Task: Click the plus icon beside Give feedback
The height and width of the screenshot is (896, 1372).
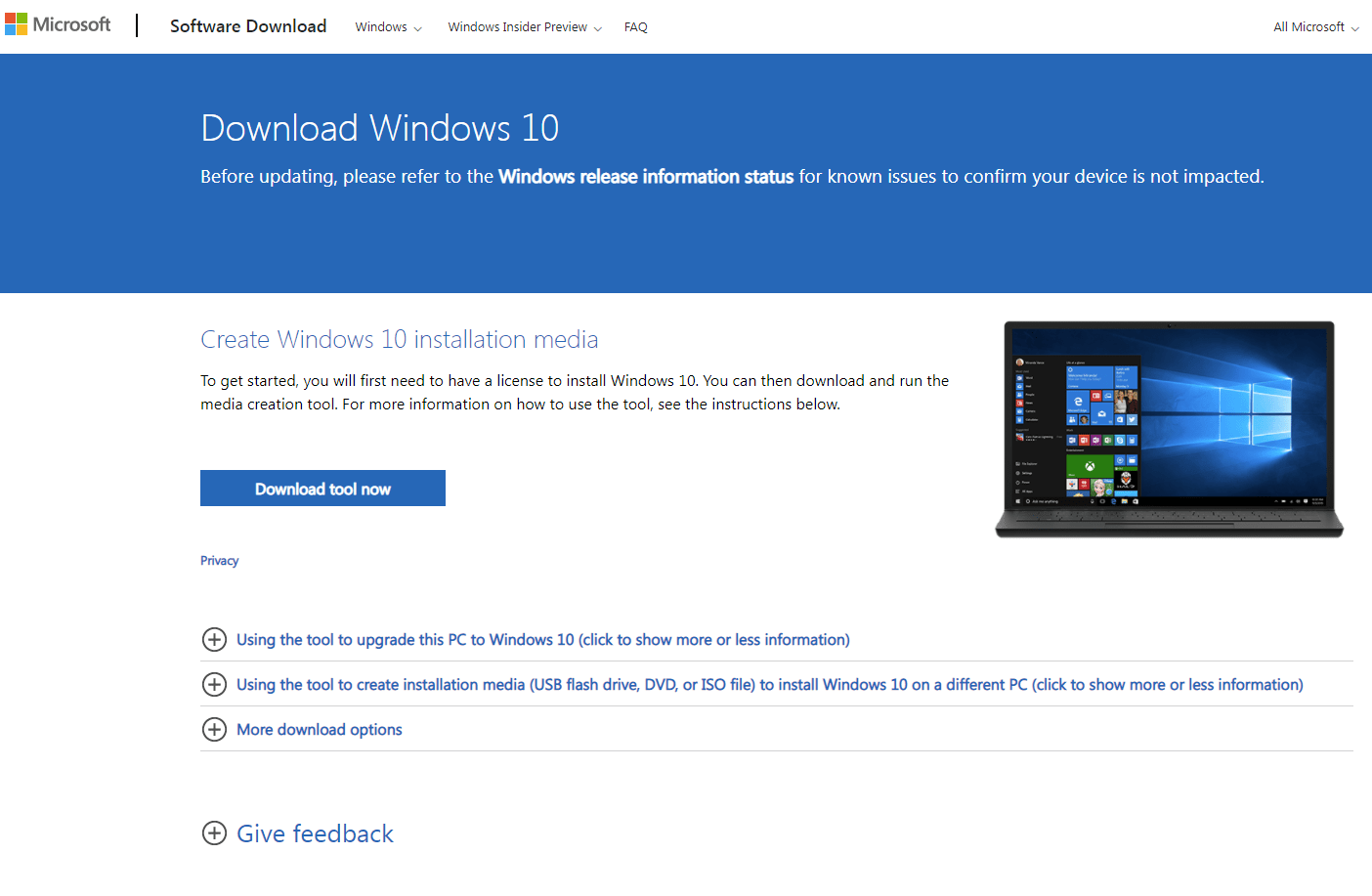Action: (214, 833)
